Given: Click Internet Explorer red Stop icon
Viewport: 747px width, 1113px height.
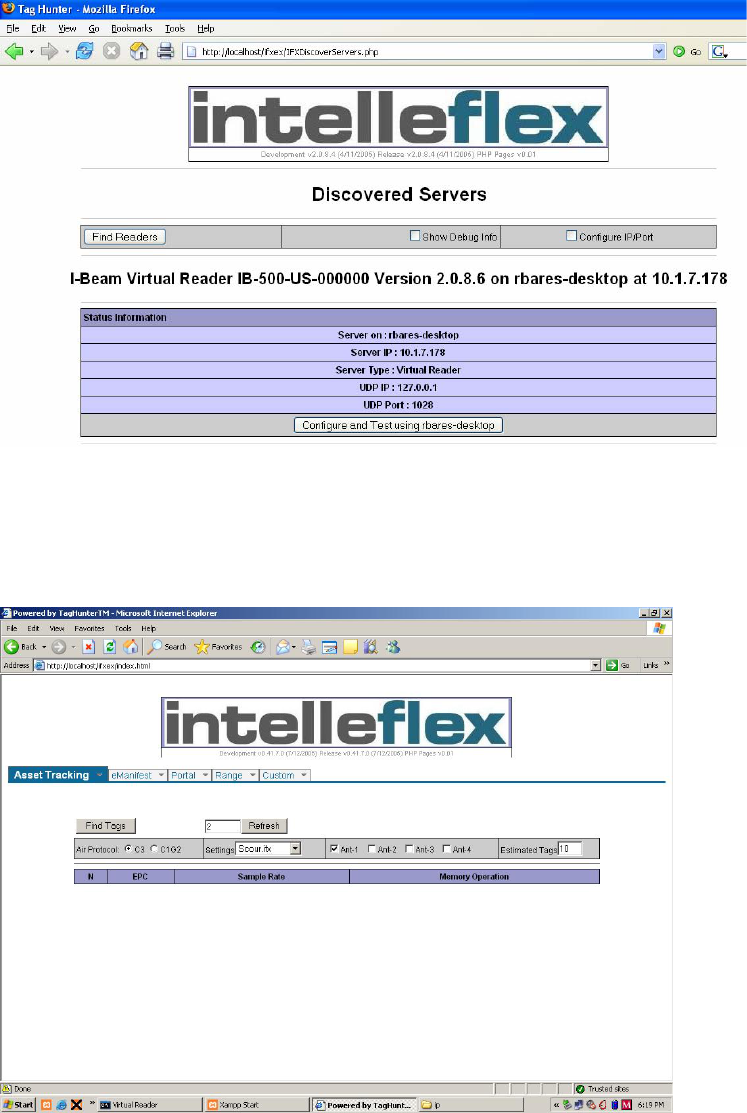Looking at the screenshot, I should [89, 647].
